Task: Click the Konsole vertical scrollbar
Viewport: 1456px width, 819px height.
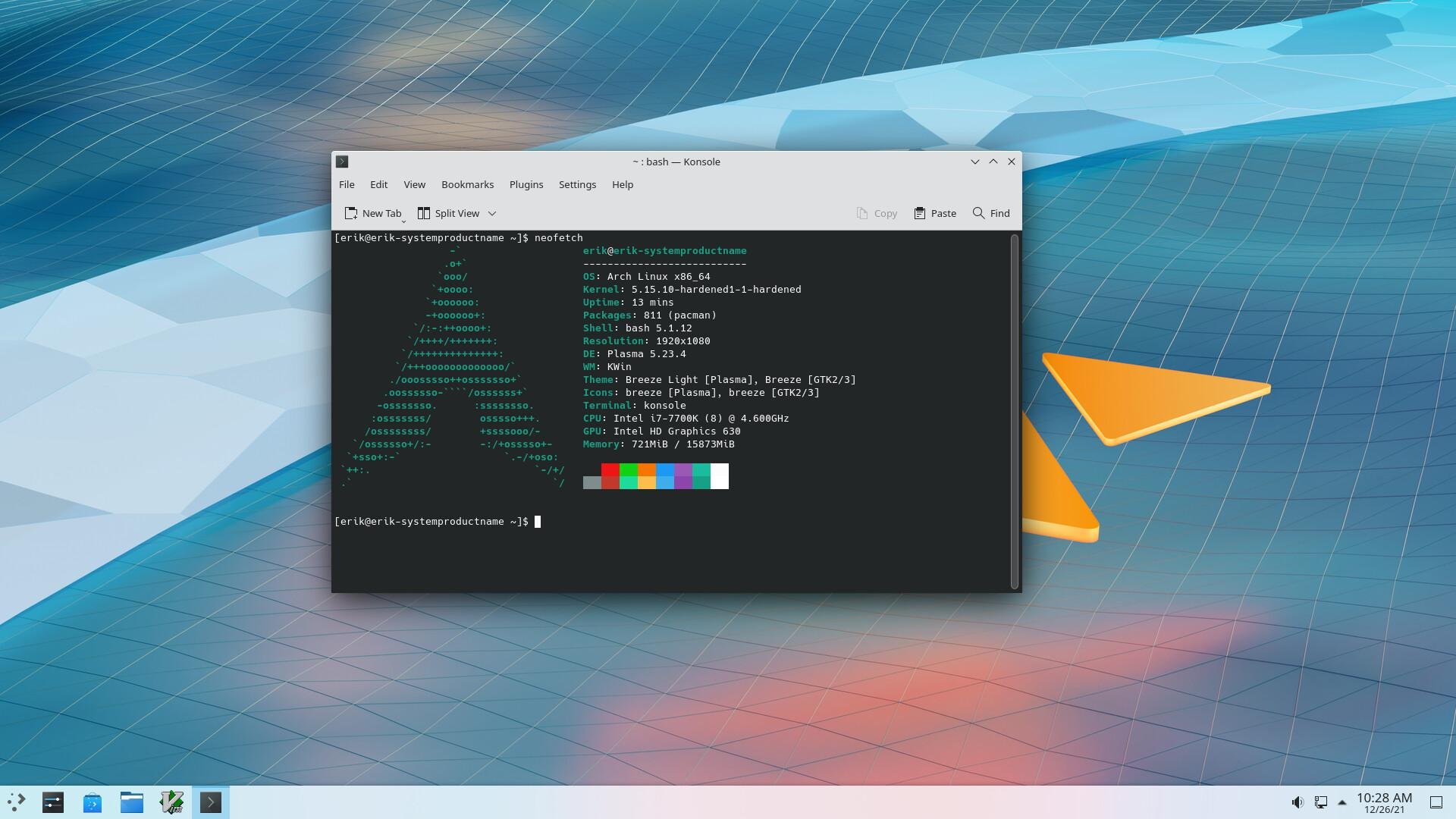Action: (x=1014, y=411)
